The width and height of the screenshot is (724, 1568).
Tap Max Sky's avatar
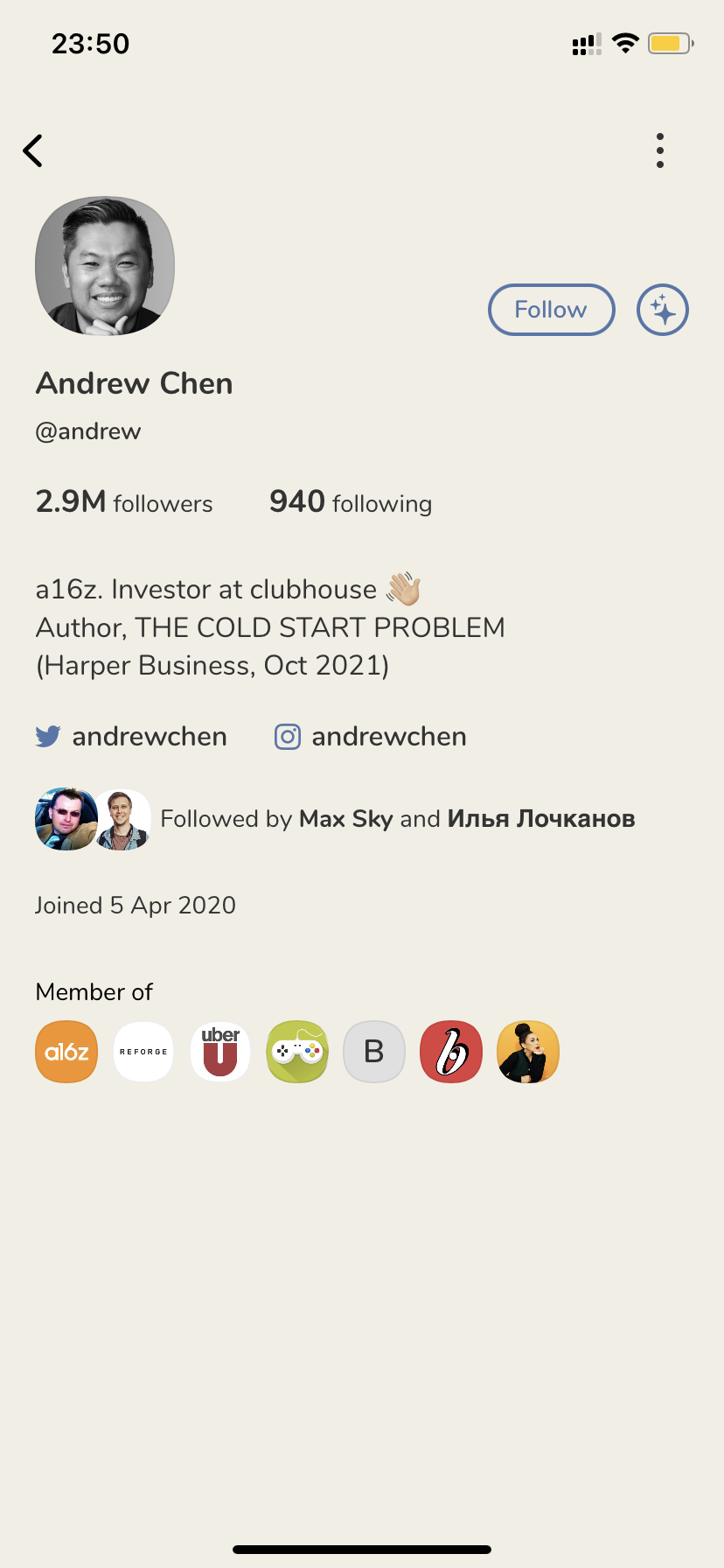tap(65, 819)
